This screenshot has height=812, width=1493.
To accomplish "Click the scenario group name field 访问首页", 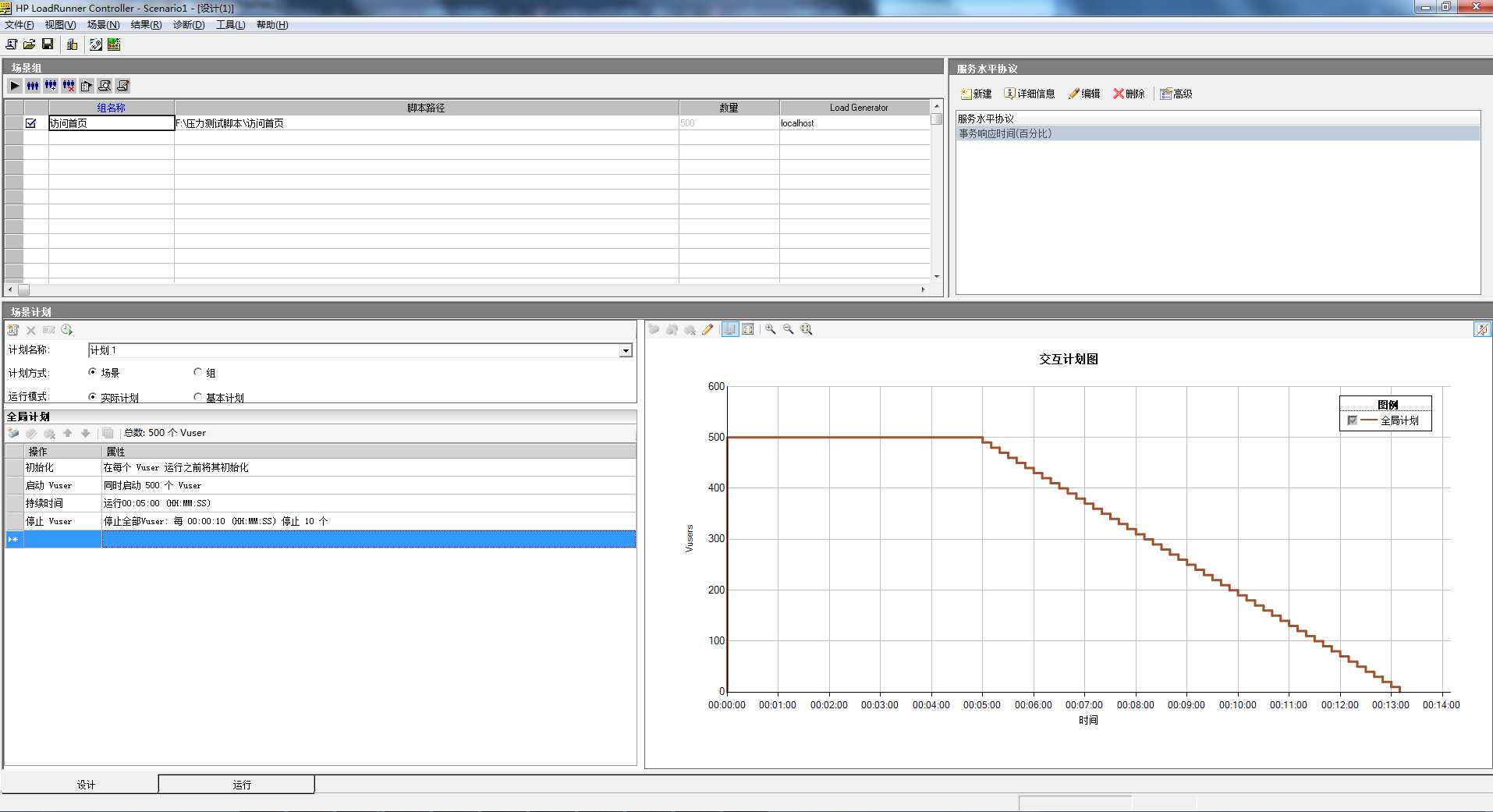I will pyautogui.click(x=112, y=123).
